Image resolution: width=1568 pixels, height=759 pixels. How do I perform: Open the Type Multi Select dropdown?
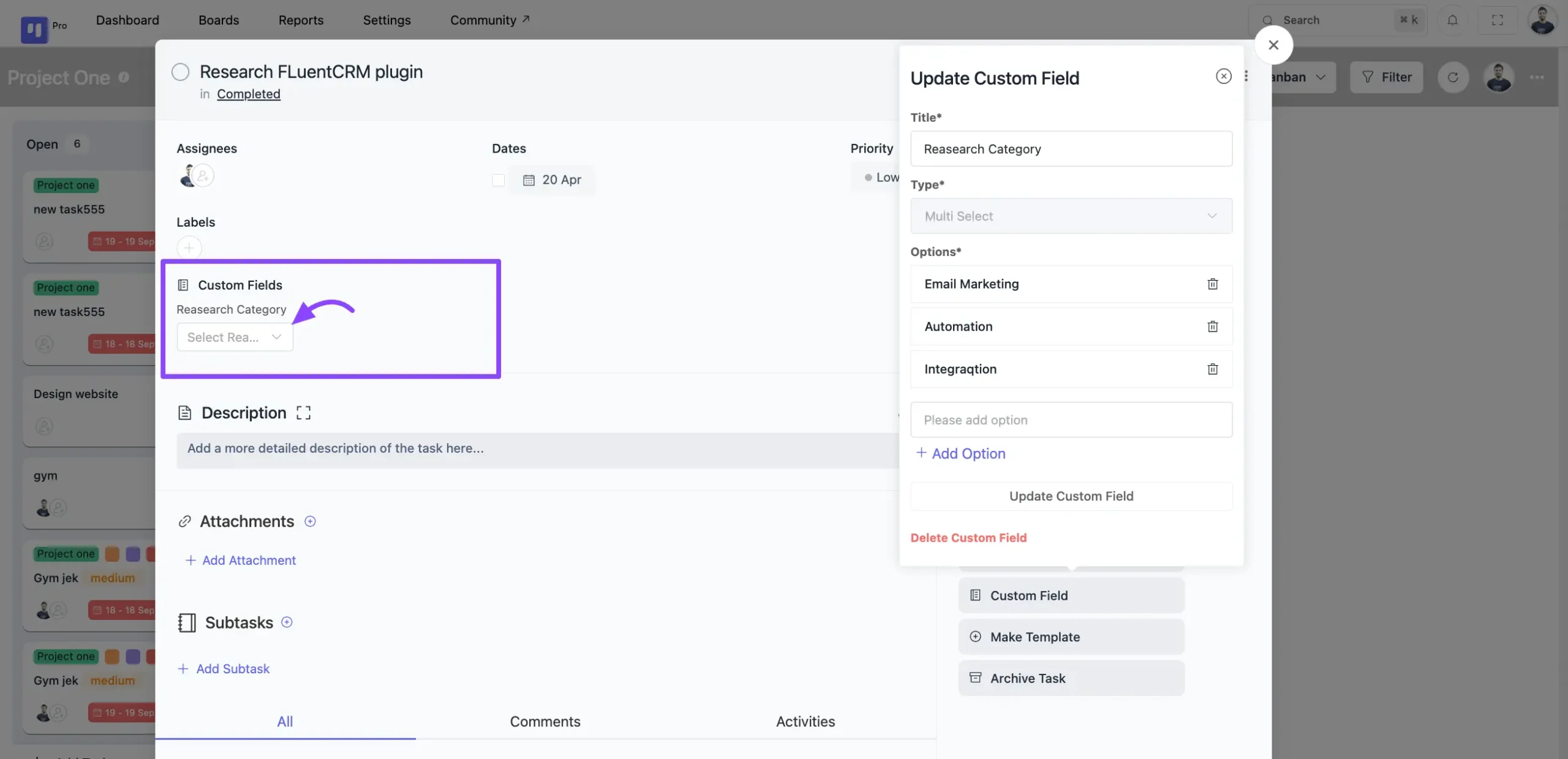tap(1071, 216)
